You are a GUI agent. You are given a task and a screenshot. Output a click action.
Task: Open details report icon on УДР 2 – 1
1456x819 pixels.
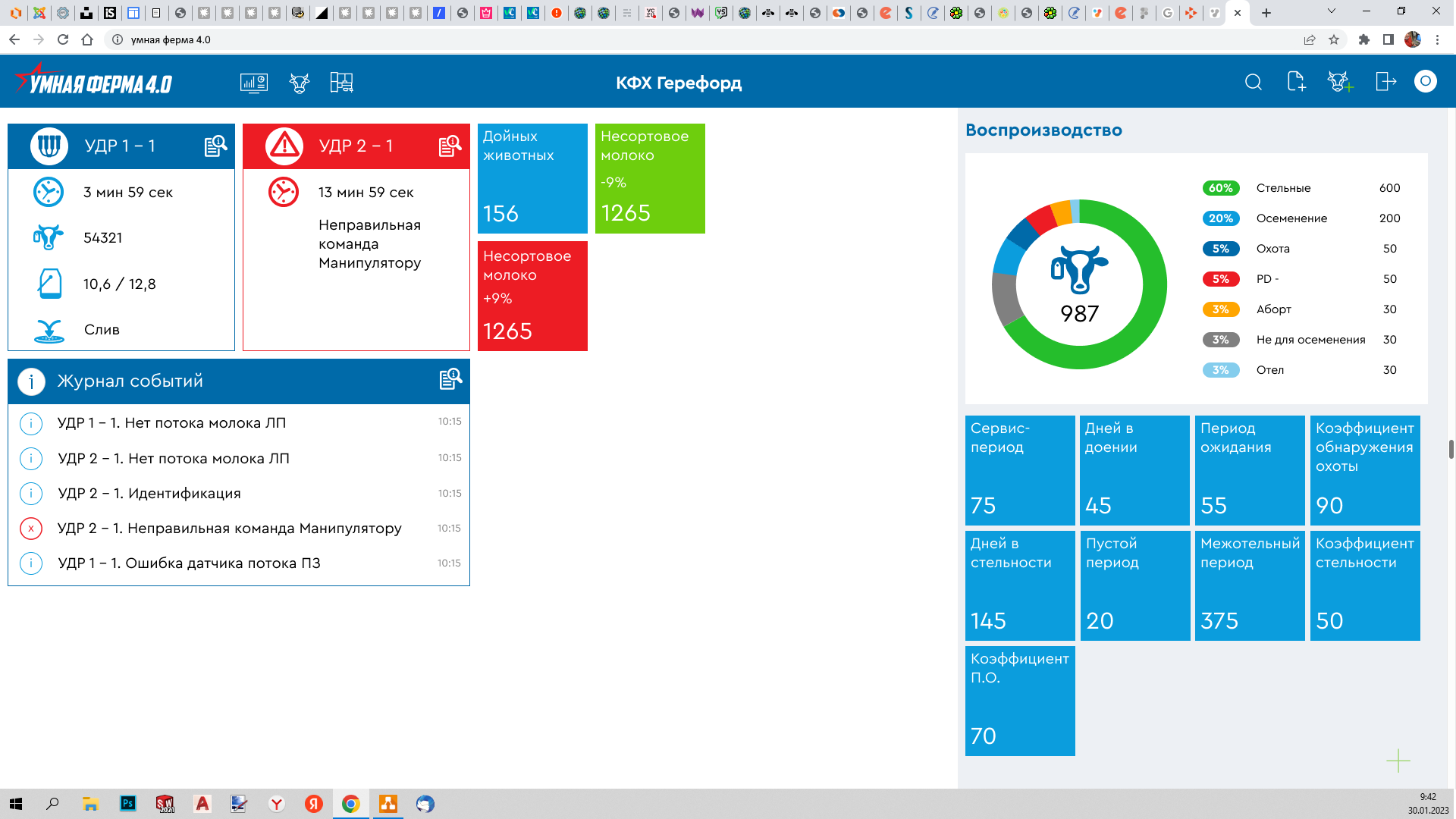coord(450,146)
